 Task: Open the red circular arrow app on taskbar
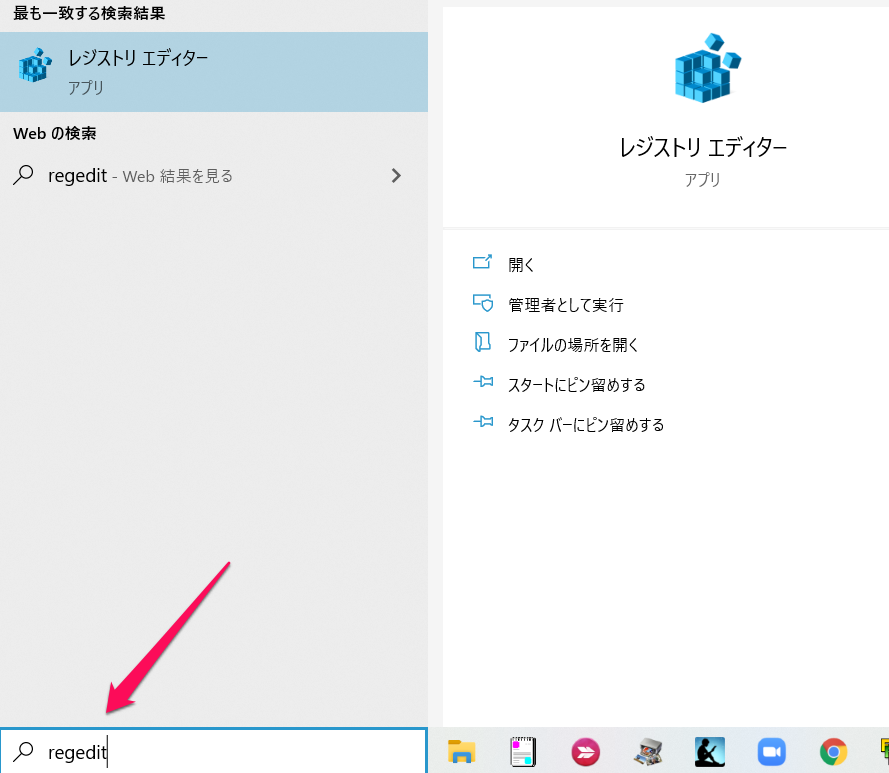[x=586, y=752]
